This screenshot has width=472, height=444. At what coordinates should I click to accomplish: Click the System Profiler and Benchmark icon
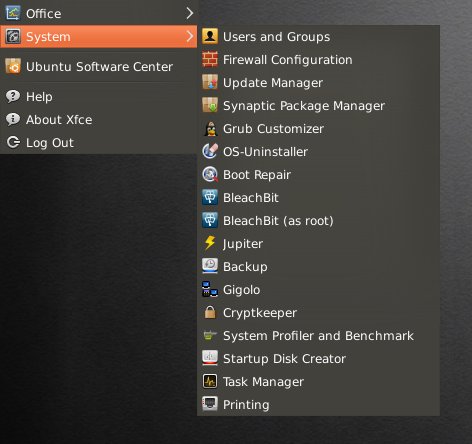tap(210, 335)
